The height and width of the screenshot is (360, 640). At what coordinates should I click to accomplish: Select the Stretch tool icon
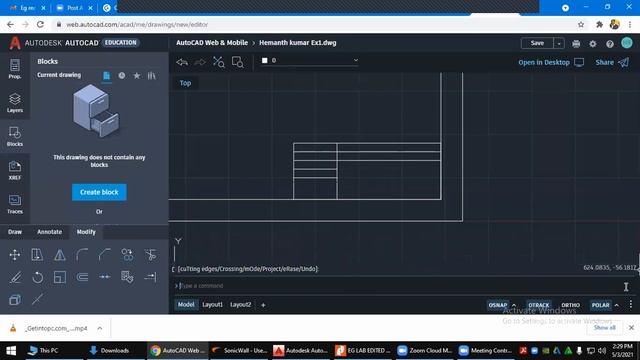[37, 255]
